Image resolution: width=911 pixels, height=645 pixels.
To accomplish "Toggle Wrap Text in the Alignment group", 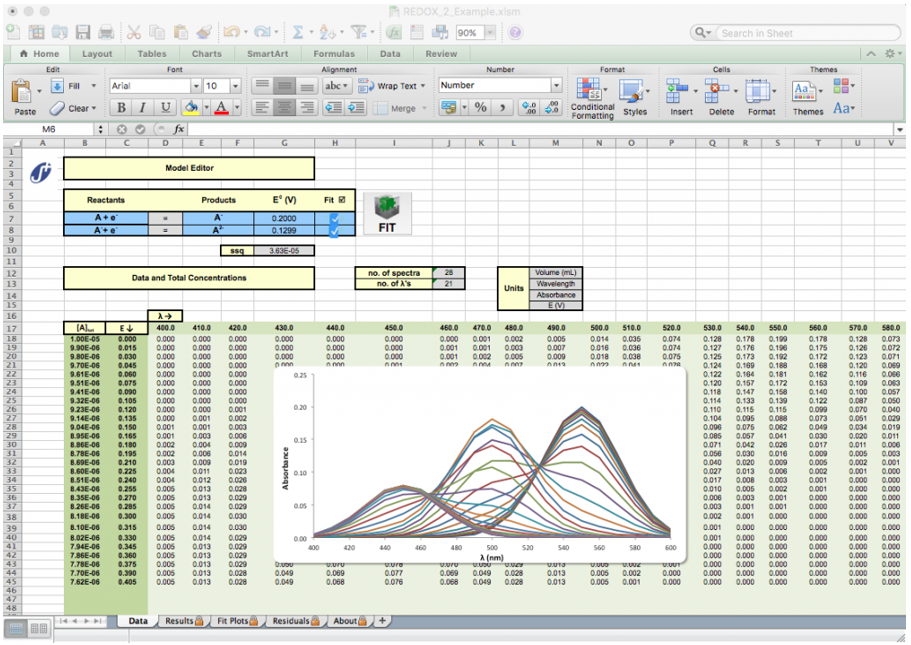I will tap(391, 86).
